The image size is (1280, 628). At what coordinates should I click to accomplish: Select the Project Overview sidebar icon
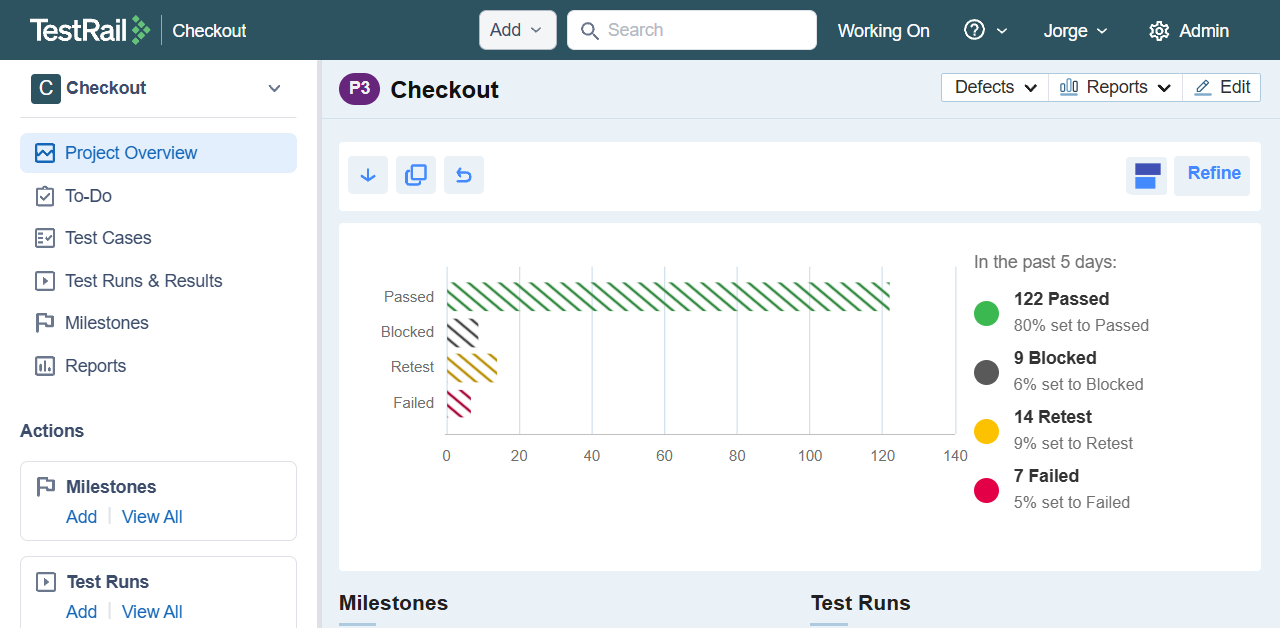pyautogui.click(x=45, y=152)
